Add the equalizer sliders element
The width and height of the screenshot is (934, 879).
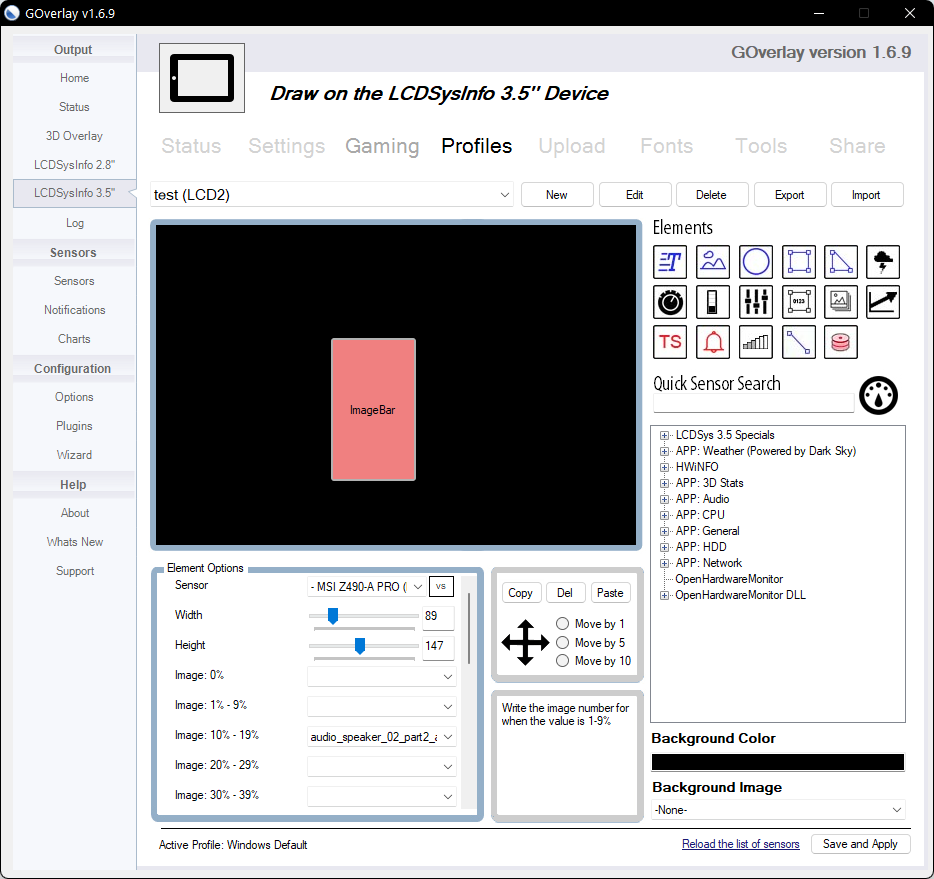coord(755,302)
